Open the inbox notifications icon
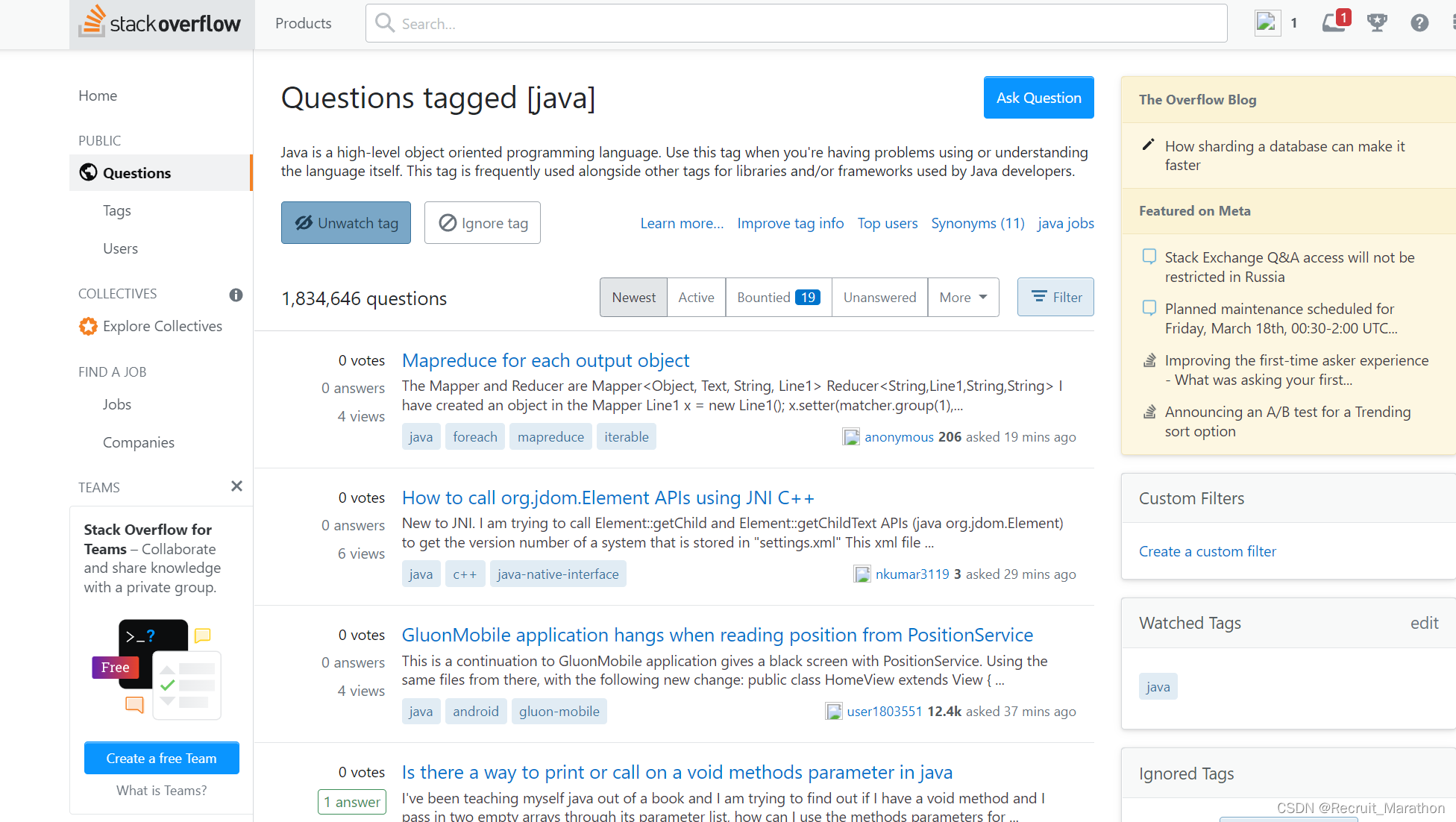This screenshot has width=1456, height=822. pyautogui.click(x=1334, y=22)
